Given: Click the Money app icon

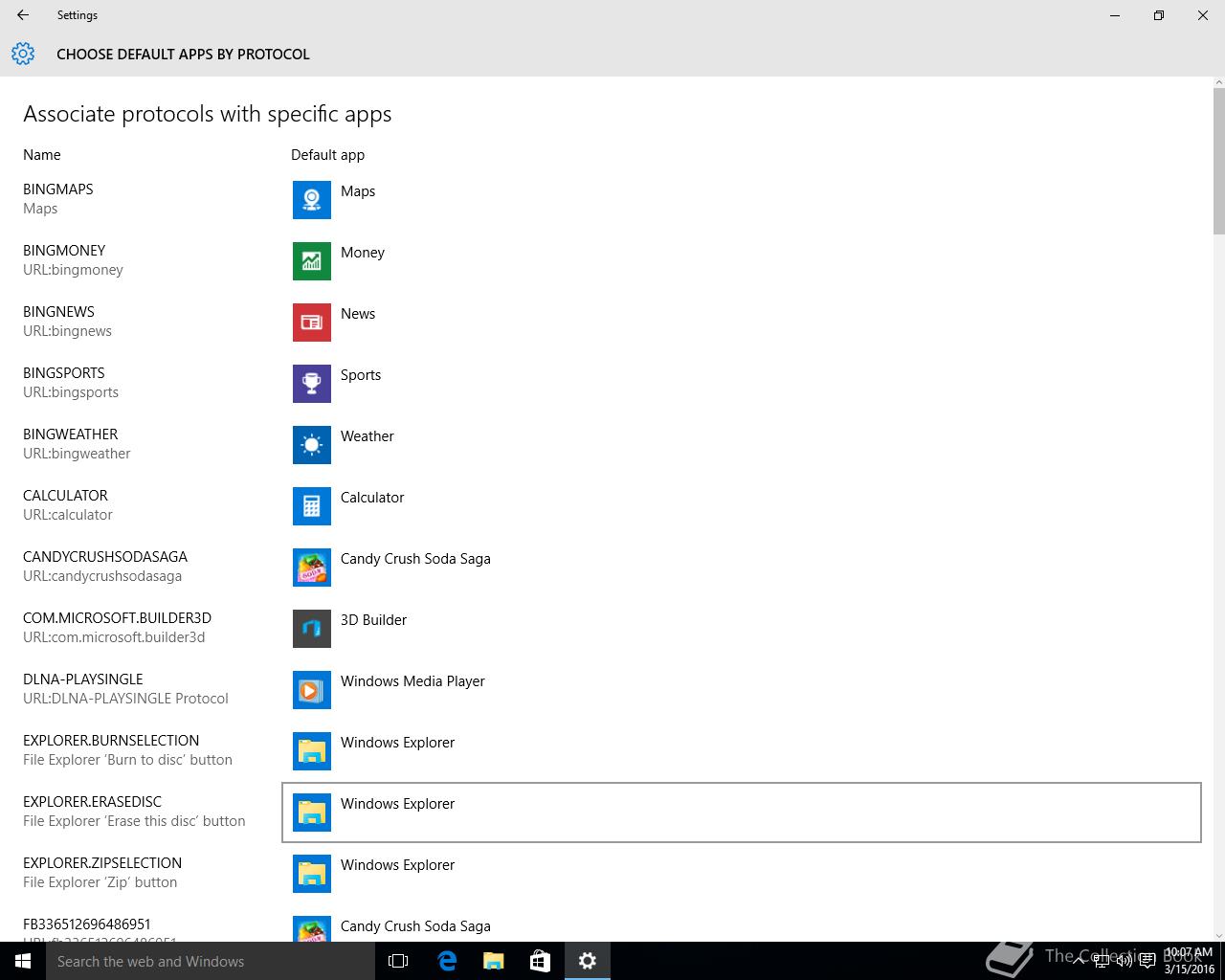Looking at the screenshot, I should click(x=312, y=260).
